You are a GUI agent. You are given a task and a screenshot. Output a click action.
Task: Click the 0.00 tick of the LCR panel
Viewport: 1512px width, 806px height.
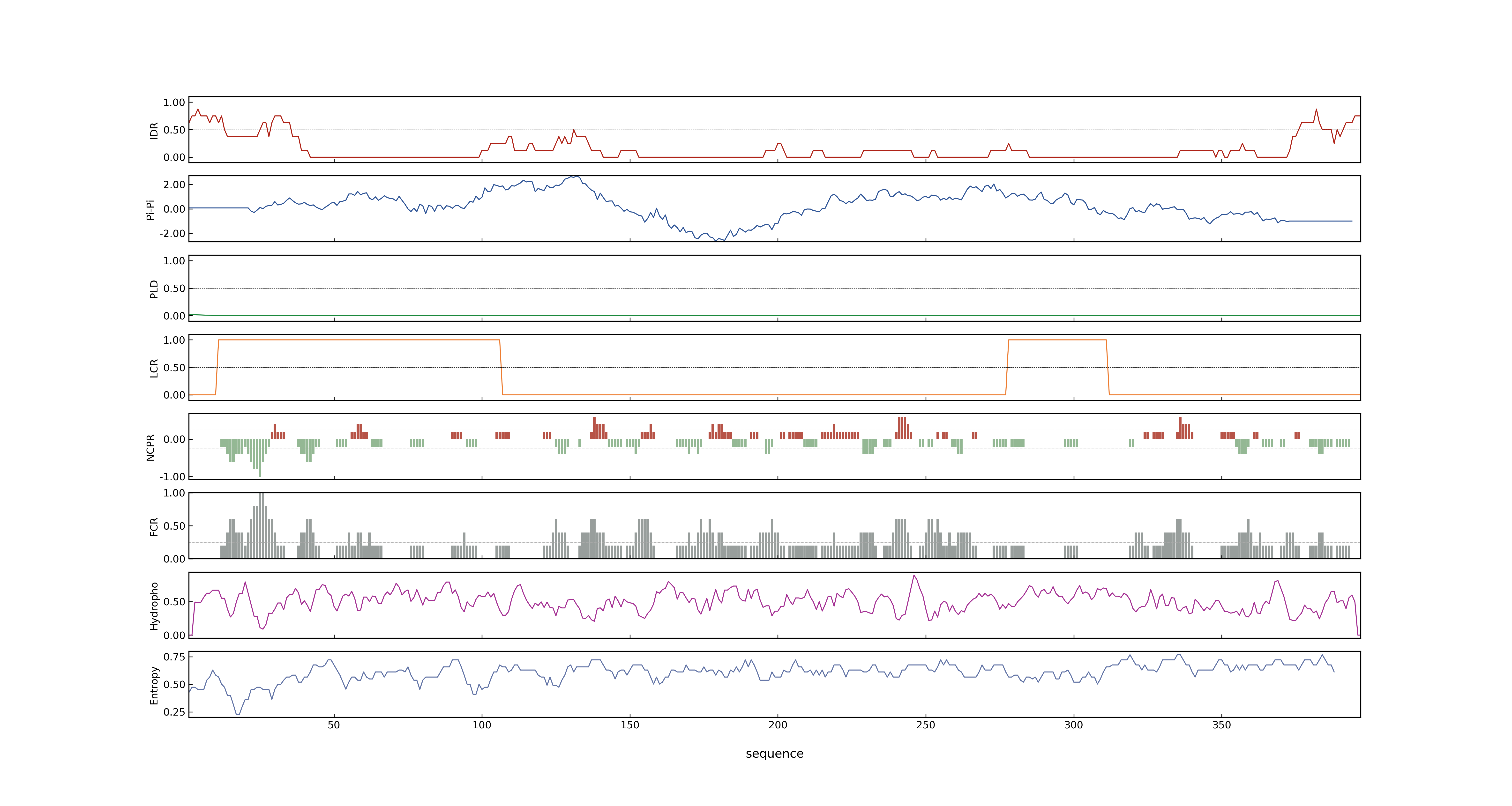pos(174,395)
